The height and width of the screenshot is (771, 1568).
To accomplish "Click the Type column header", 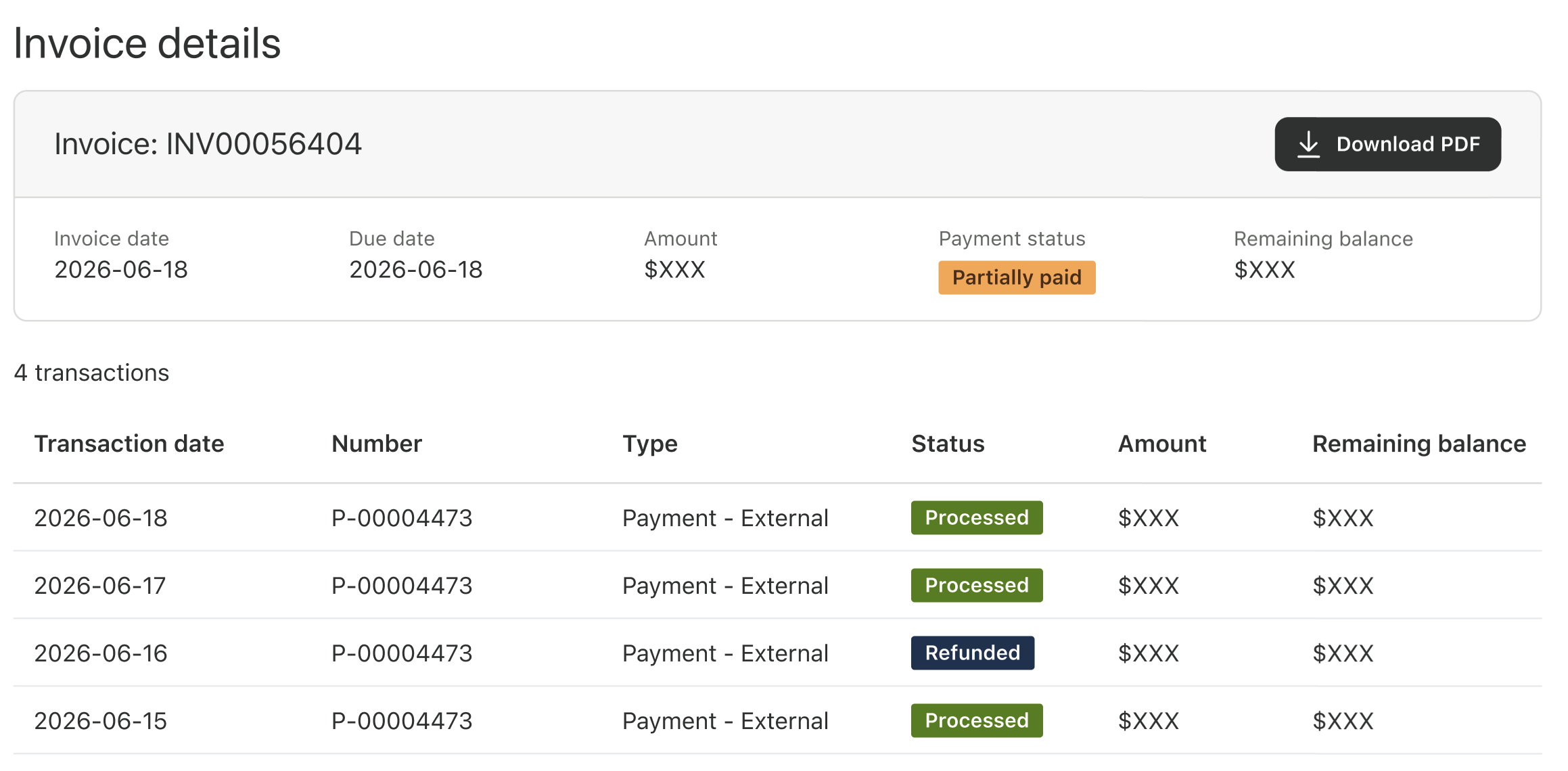I will coord(649,444).
